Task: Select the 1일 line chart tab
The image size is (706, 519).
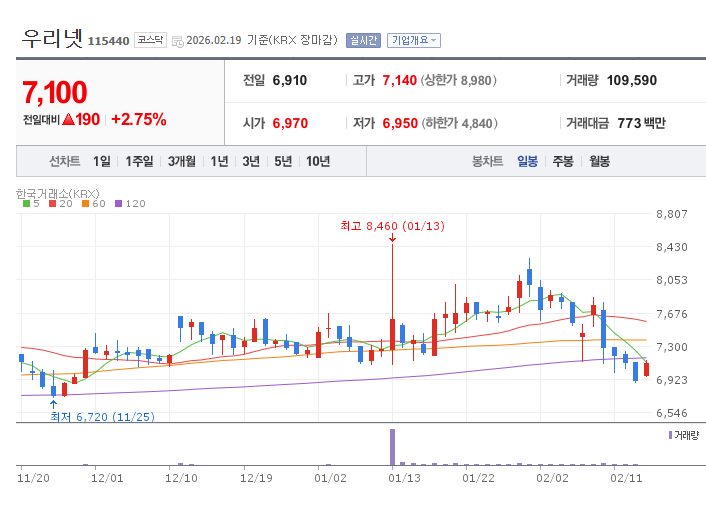Action: click(102, 161)
